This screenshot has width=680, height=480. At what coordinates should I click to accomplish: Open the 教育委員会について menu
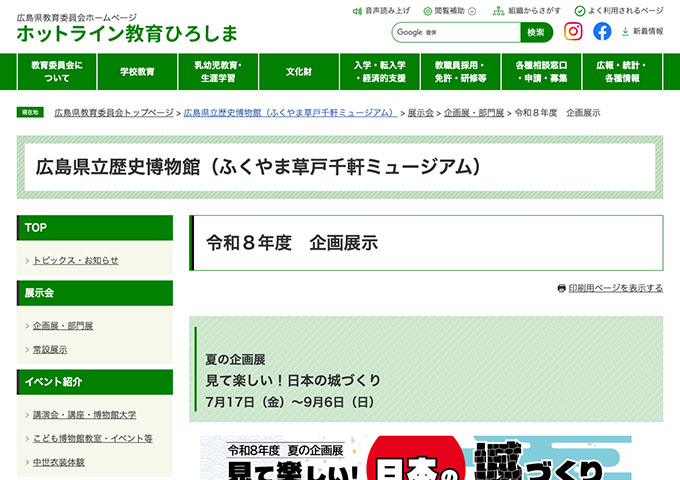(x=57, y=72)
